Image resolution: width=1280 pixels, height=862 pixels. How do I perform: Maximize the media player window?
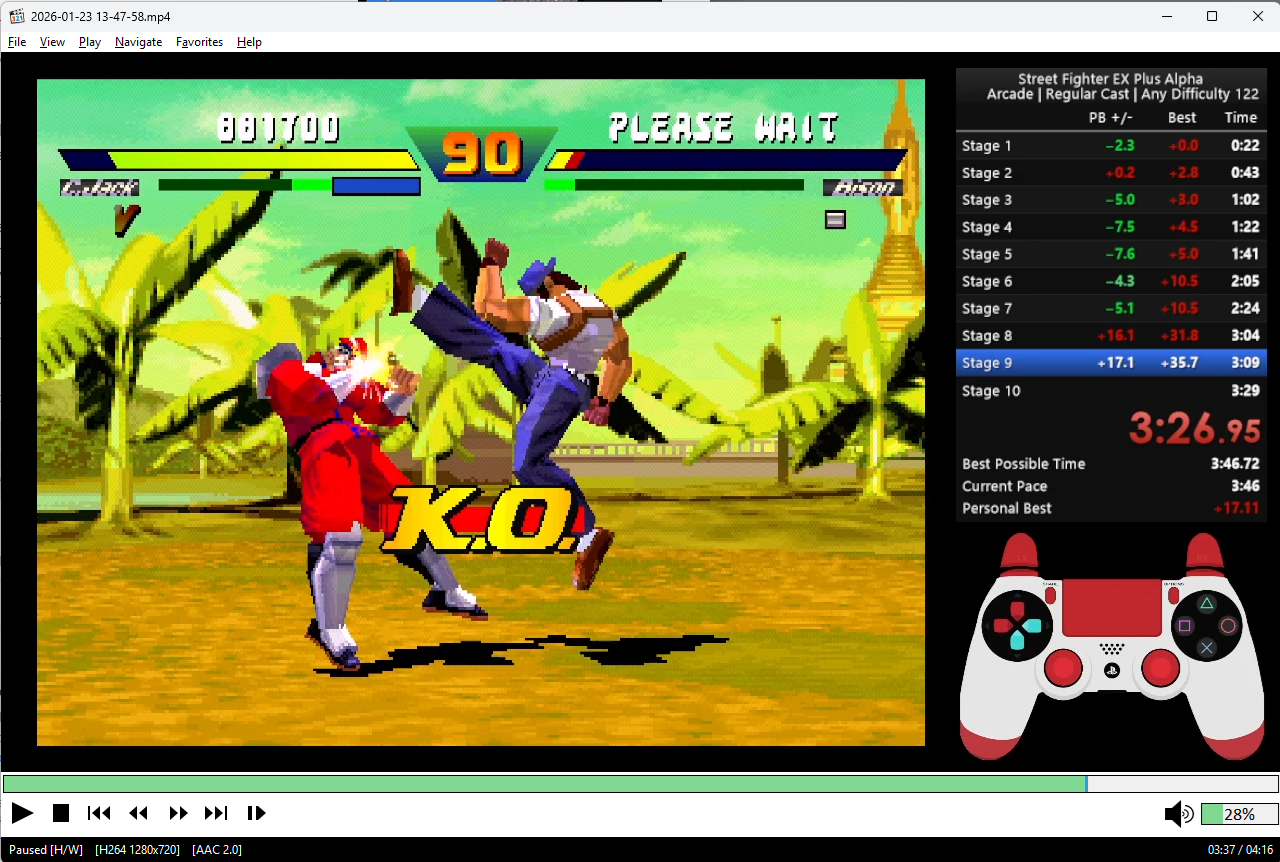(x=1212, y=16)
